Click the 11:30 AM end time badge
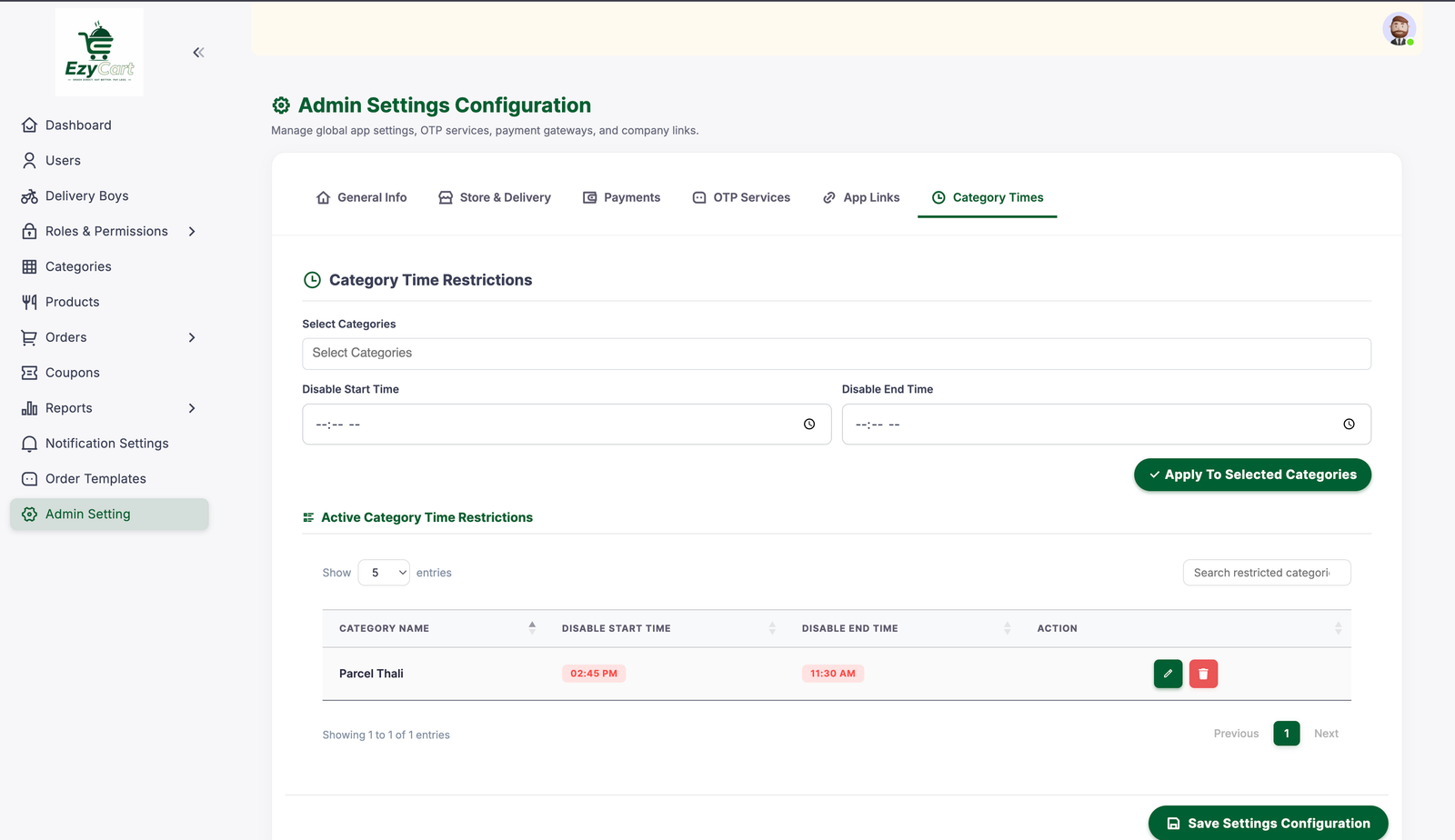 coord(833,674)
